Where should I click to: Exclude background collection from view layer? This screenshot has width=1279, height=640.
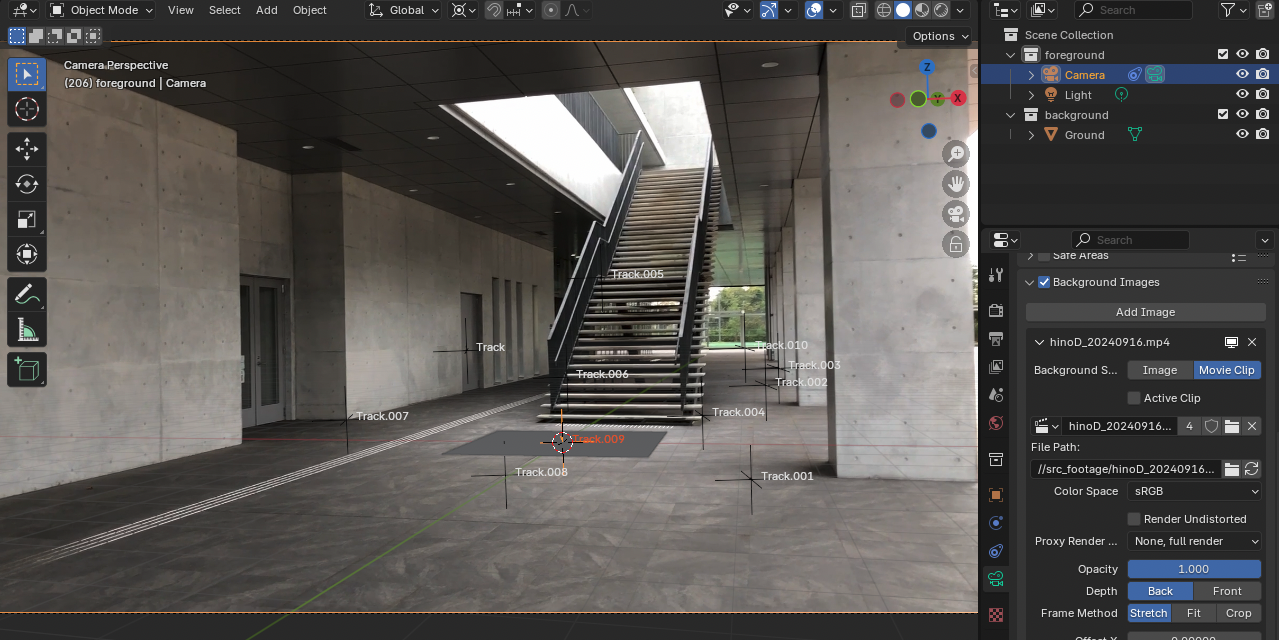pos(1222,115)
